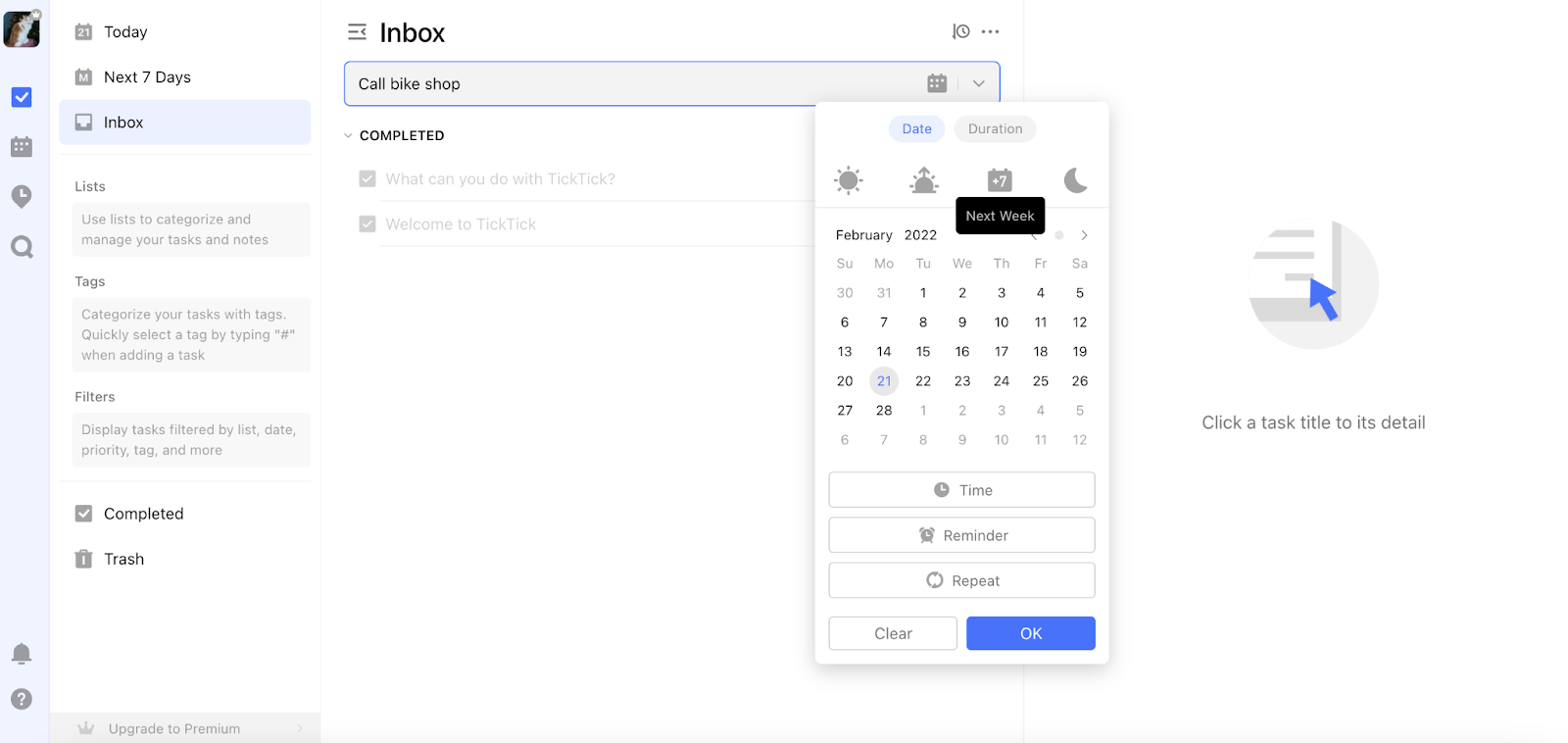Open the Trash in the sidebar
Screen dimensions: 1568x743
[x=184, y=559]
